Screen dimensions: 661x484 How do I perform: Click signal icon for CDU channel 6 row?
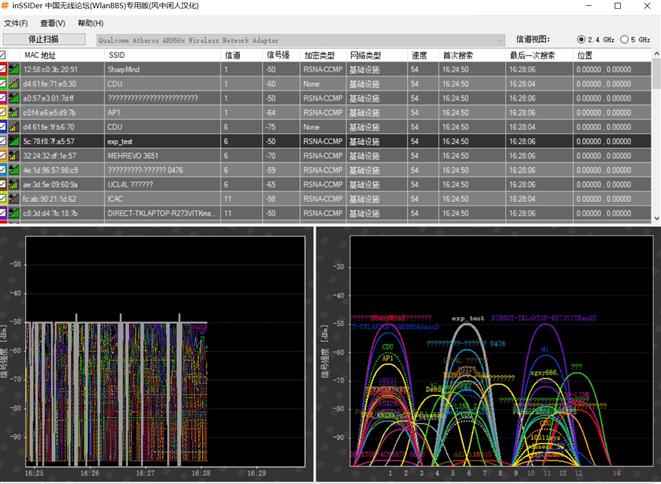click(14, 126)
